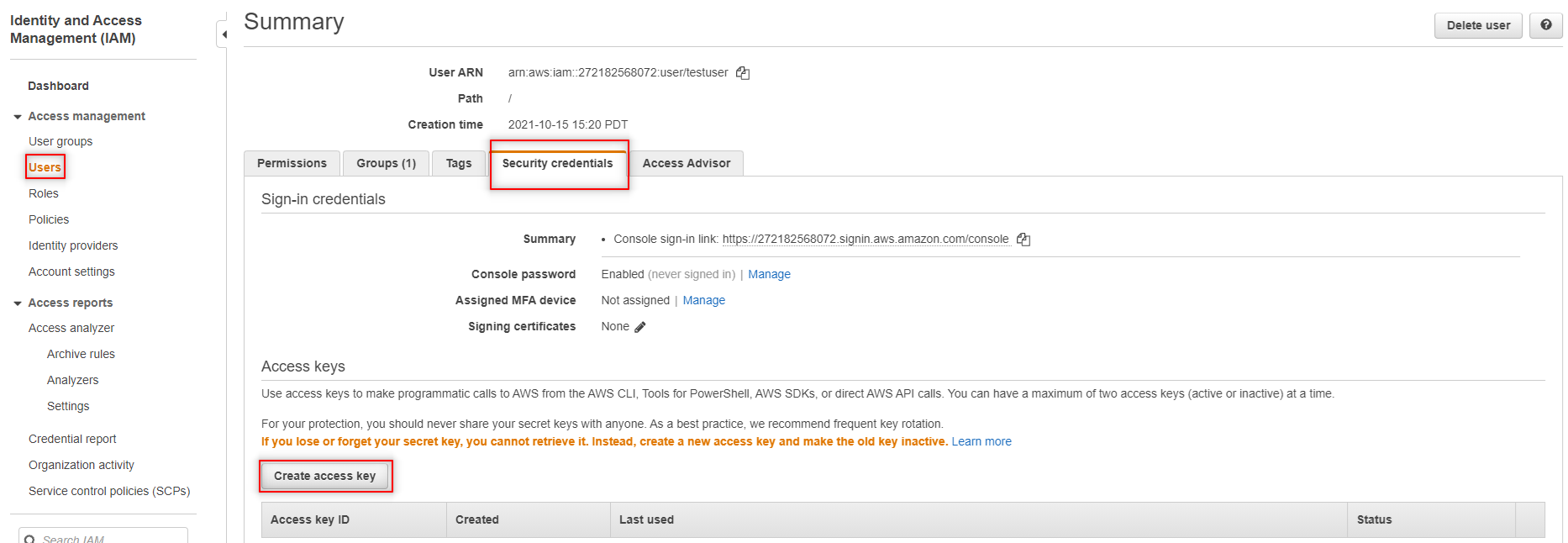Go to Roles in the sidebar
Image resolution: width=1568 pixels, height=543 pixels.
tap(44, 193)
